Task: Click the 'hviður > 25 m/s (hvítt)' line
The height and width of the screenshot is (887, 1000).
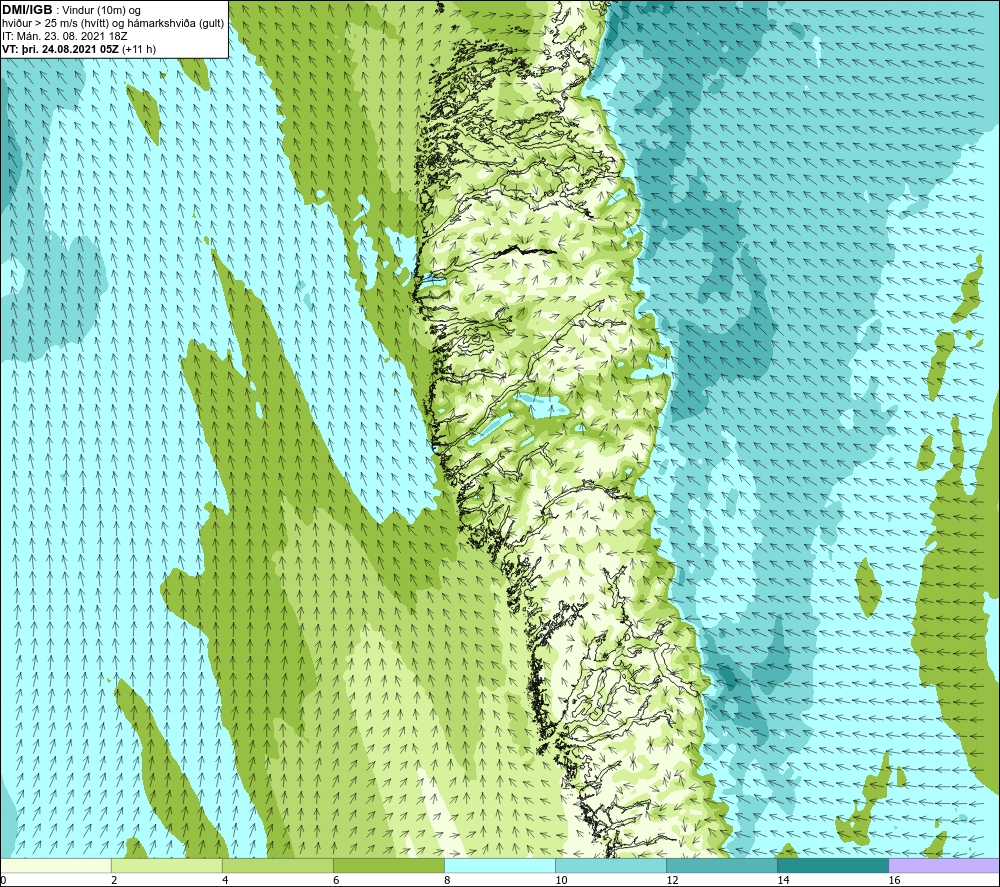Action: 55,24
